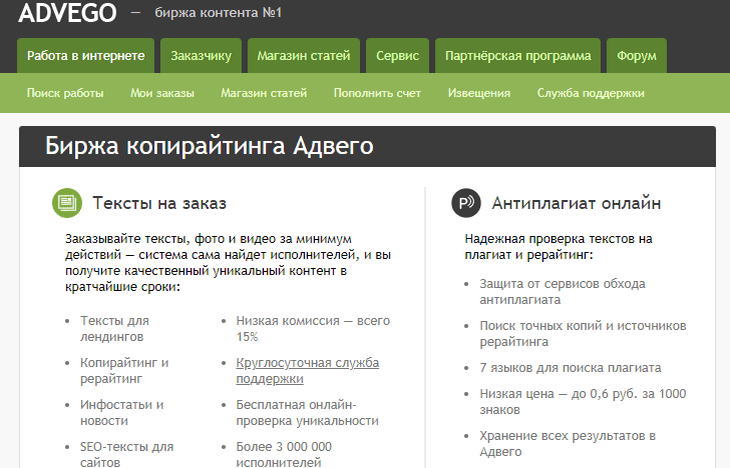
Task: Click 7 языков для поиска плагиата
Action: 570,368
